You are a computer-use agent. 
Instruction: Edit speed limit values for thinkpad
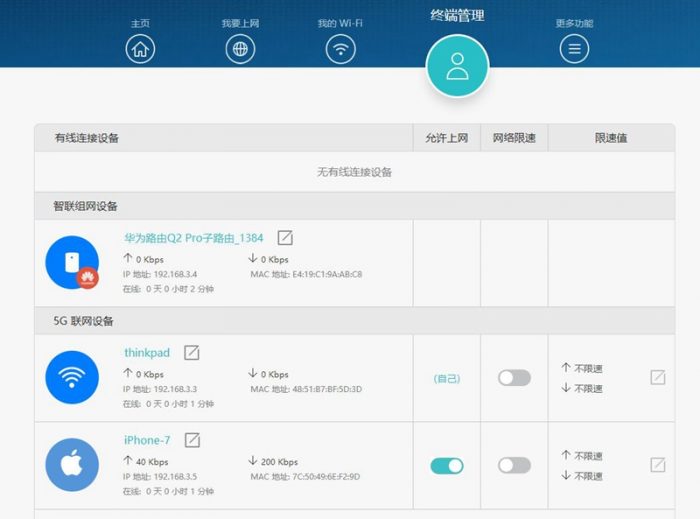tap(657, 377)
